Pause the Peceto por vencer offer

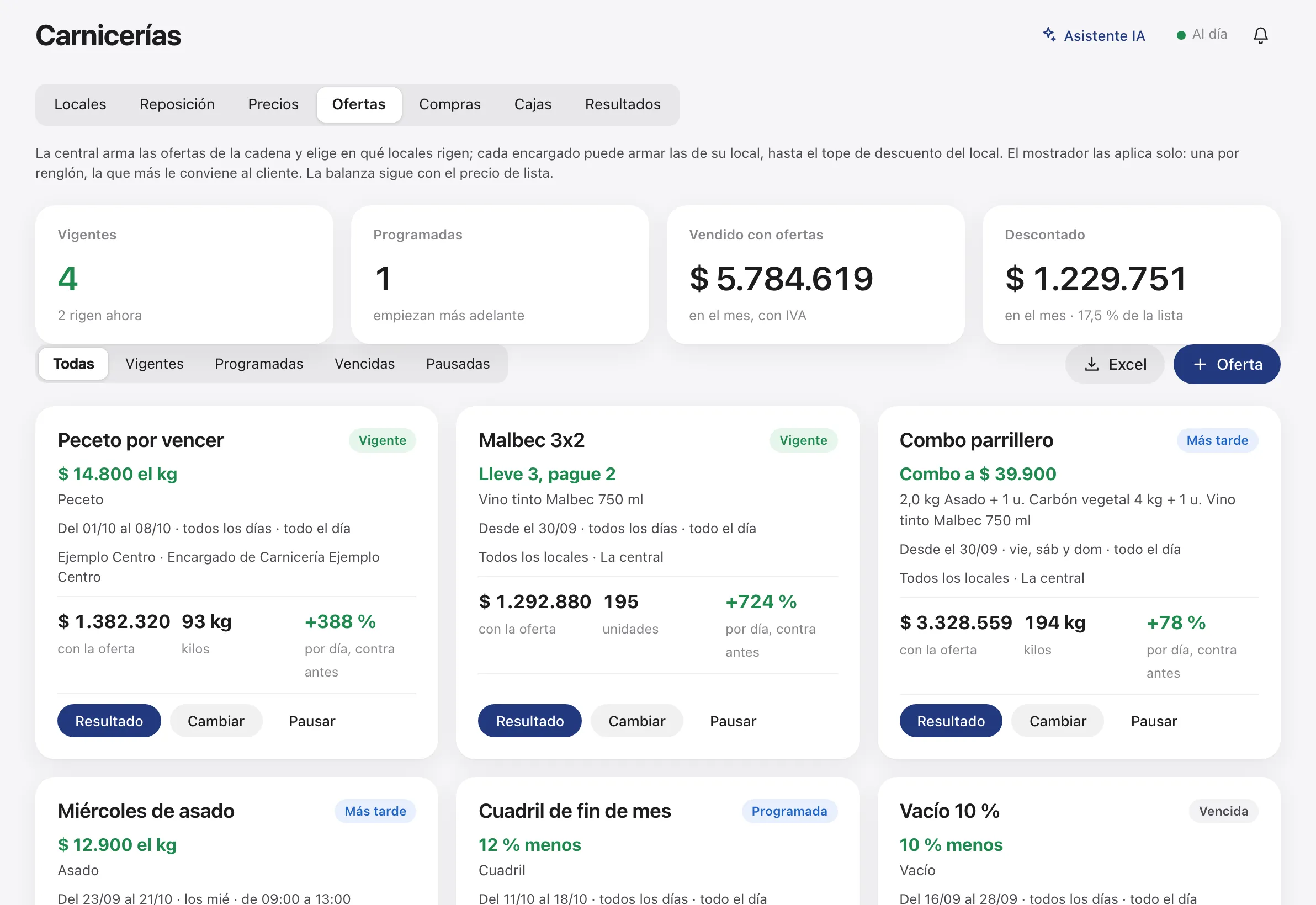312,721
